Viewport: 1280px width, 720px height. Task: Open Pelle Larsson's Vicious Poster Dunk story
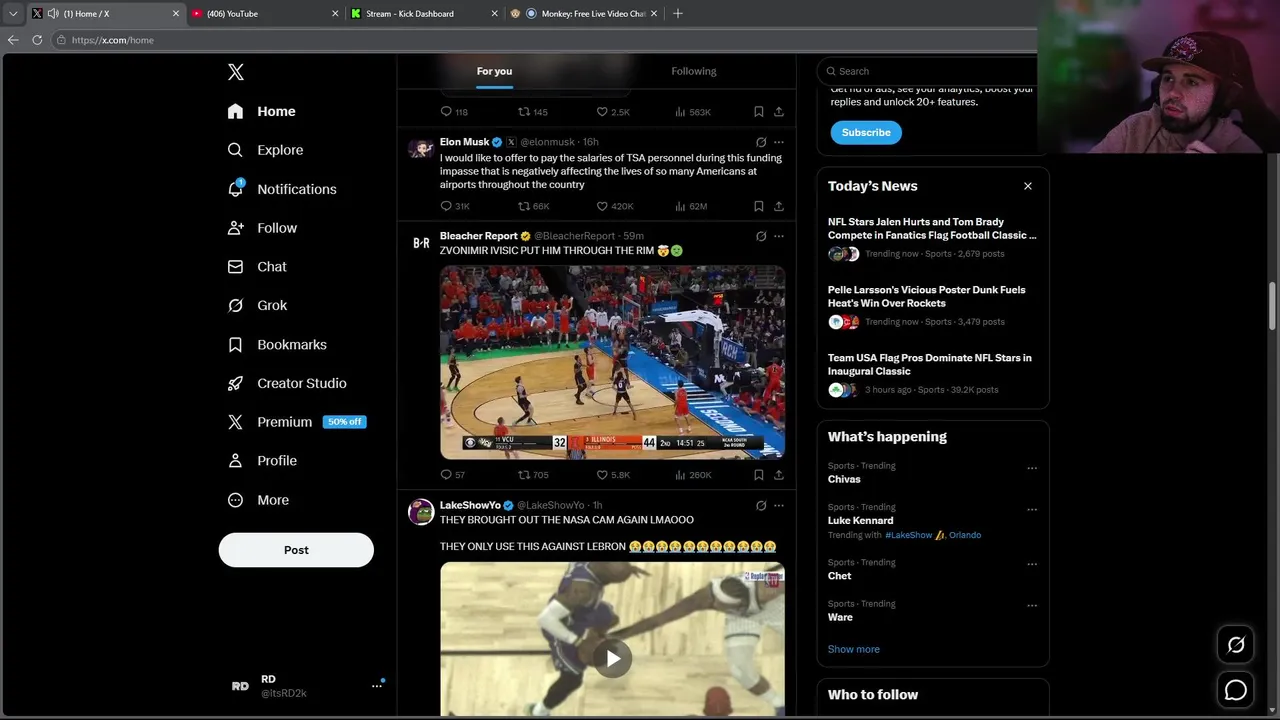point(932,308)
